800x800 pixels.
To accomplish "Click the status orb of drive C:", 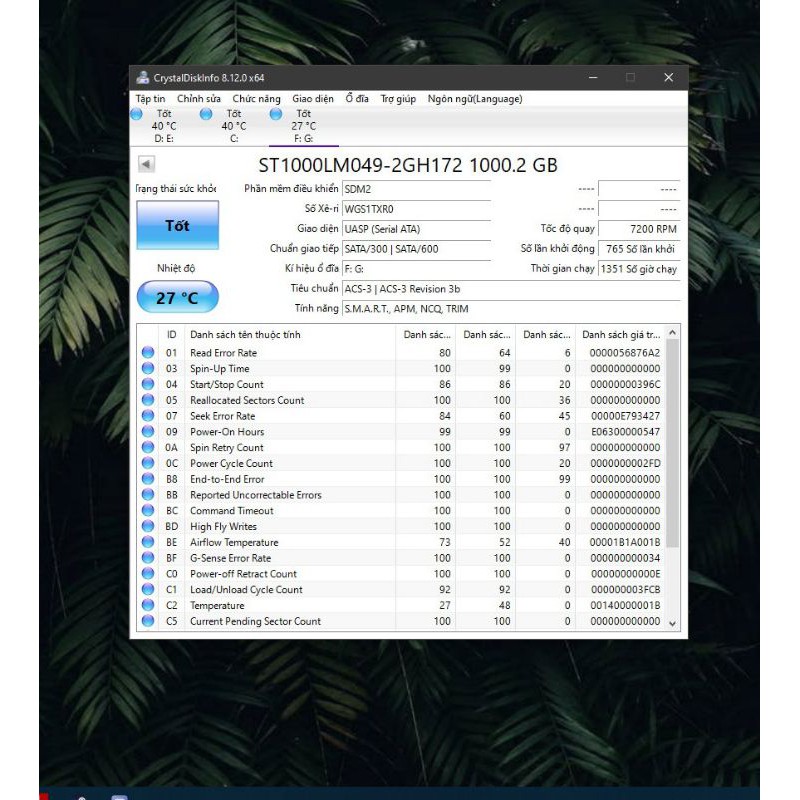I will pos(206,114).
